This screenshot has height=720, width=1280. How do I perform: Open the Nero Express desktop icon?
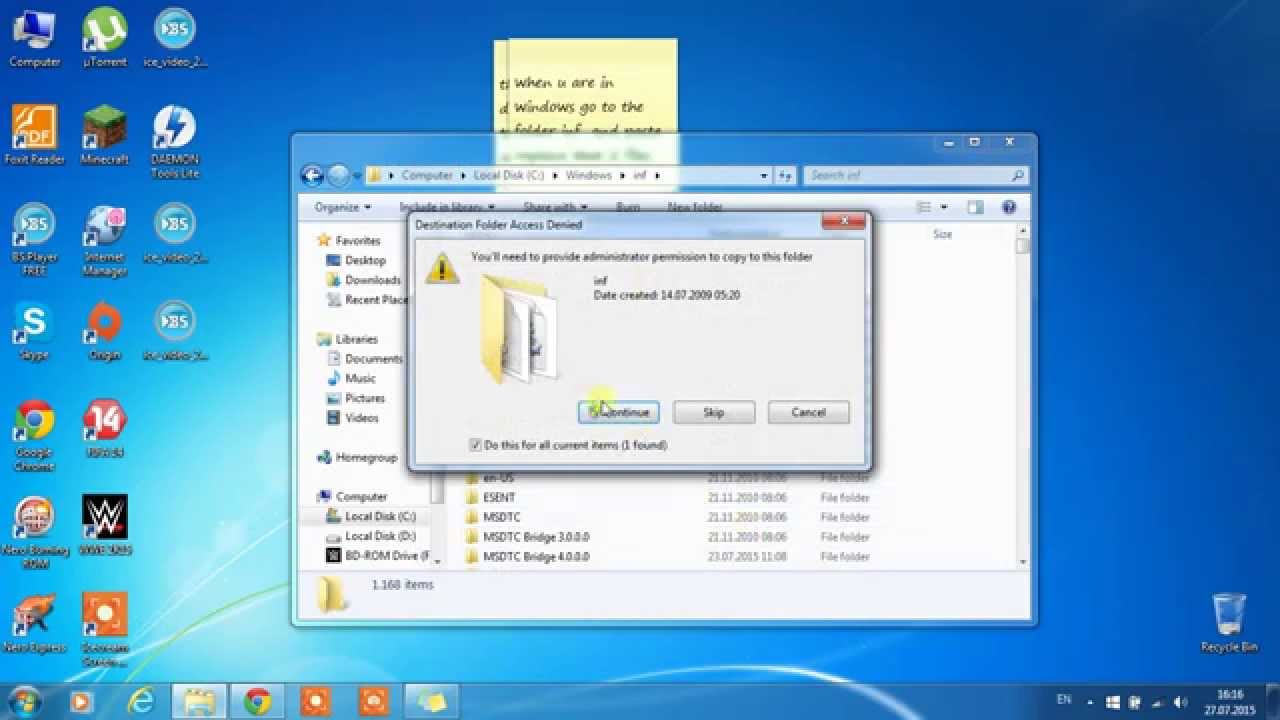coord(35,623)
